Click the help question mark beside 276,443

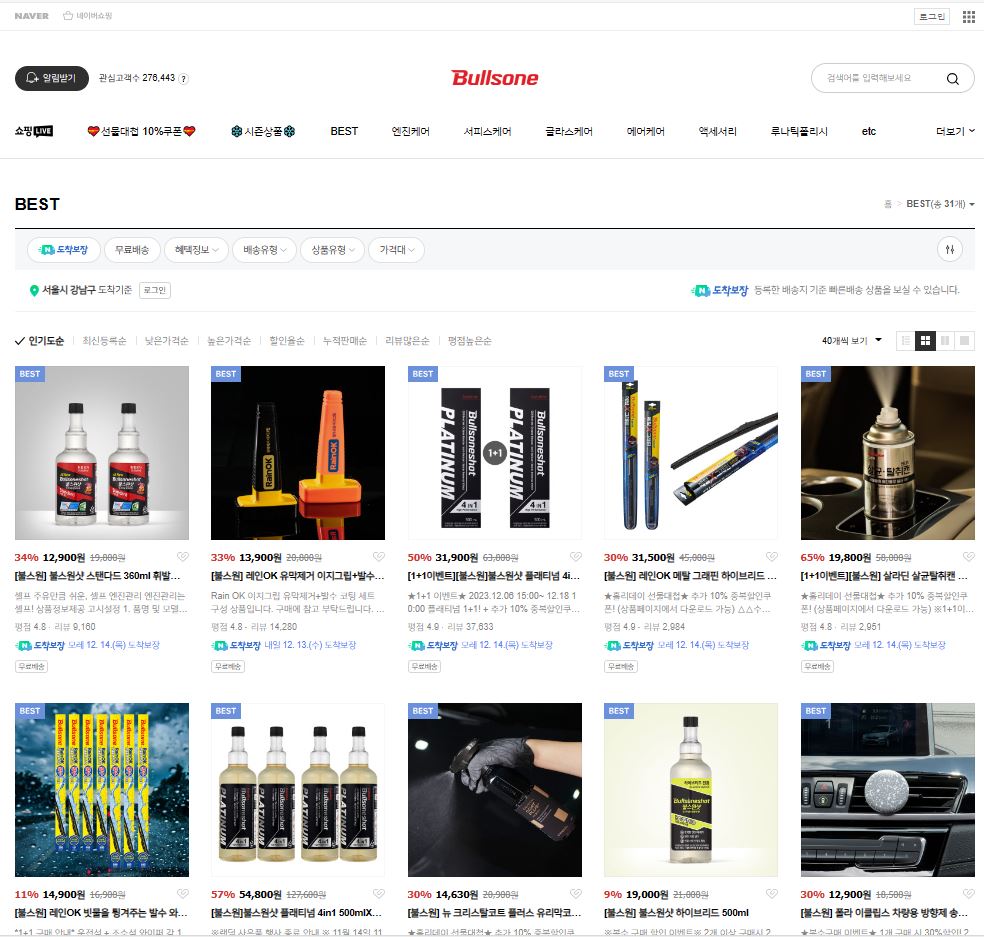[183, 78]
